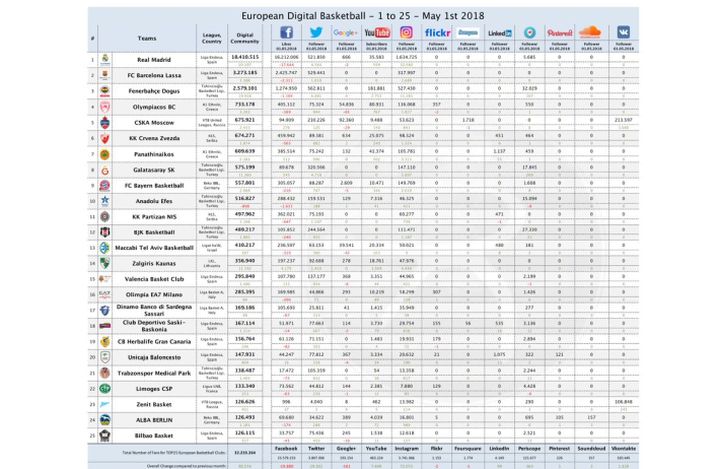
Task: Click the 'Fenerbahçe Dogus' team name
Action: (154, 91)
